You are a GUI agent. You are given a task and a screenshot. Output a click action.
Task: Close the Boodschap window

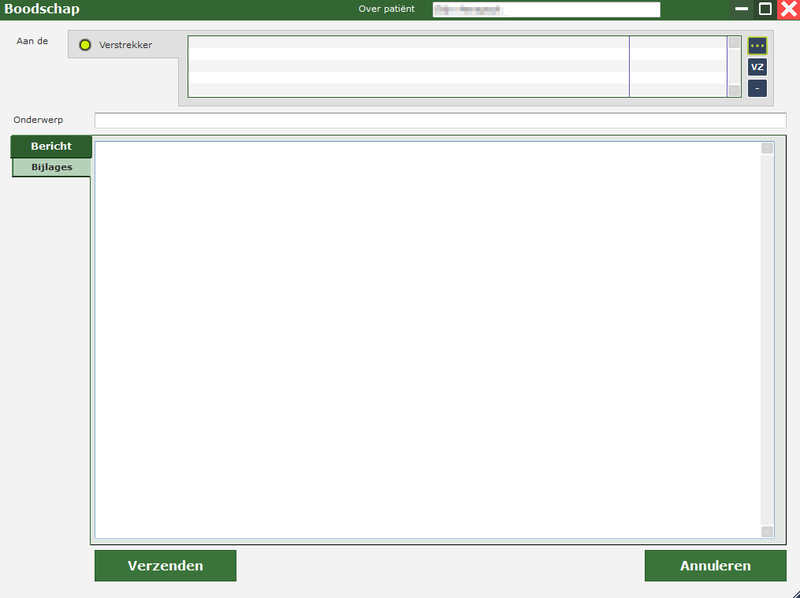tap(788, 9)
